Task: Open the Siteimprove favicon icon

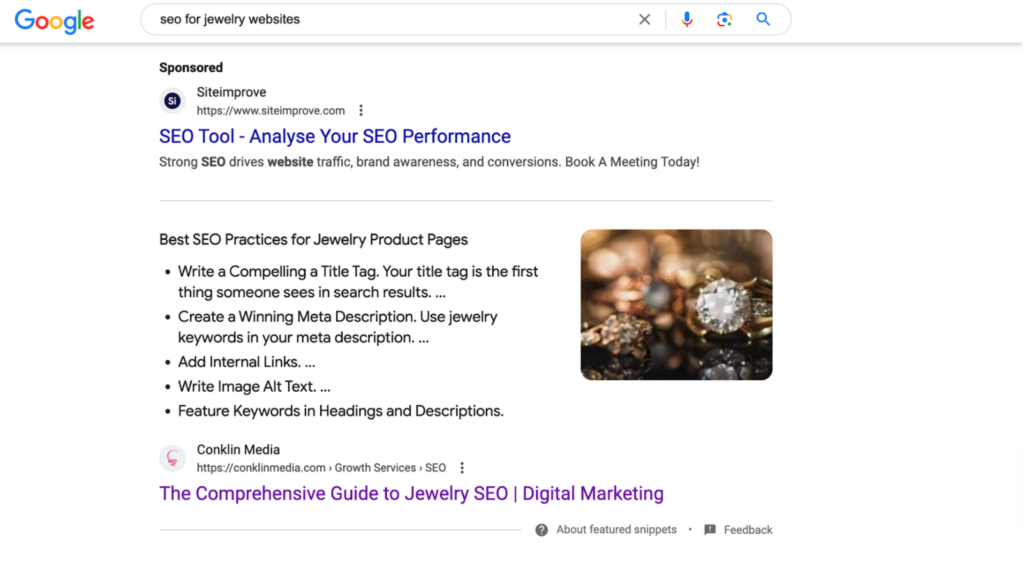Action: tap(172, 101)
